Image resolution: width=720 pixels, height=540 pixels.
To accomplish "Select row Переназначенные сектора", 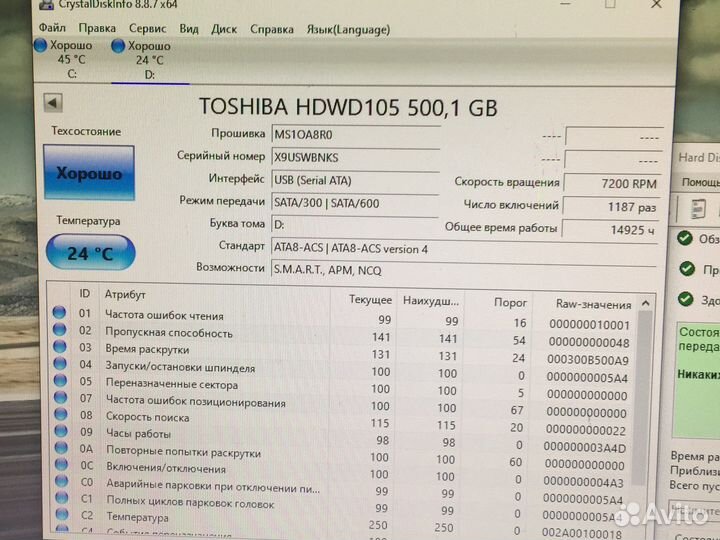I will point(342,387).
